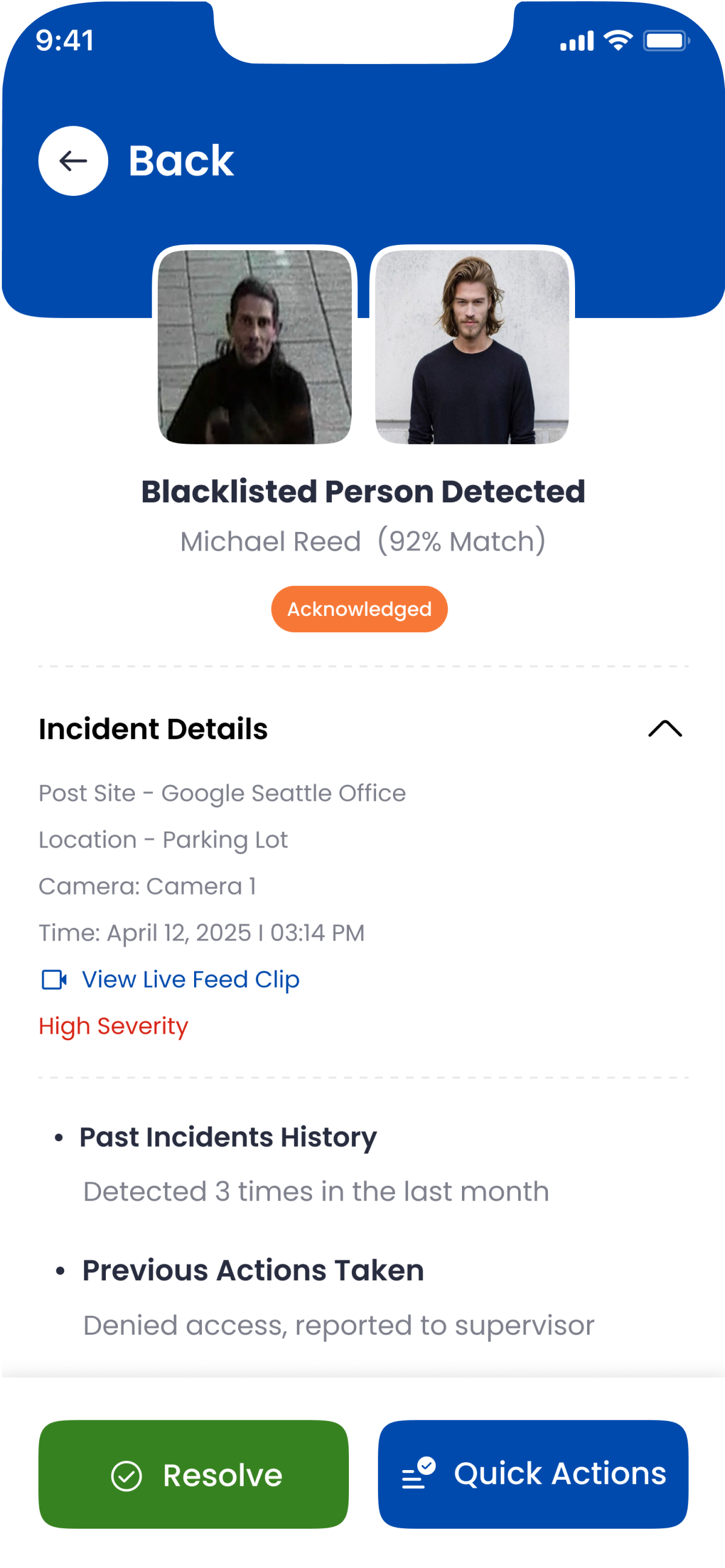Viewport: 725px width, 1568px height.
Task: Tap the checkmark icon on Resolve
Action: pyautogui.click(x=126, y=1476)
